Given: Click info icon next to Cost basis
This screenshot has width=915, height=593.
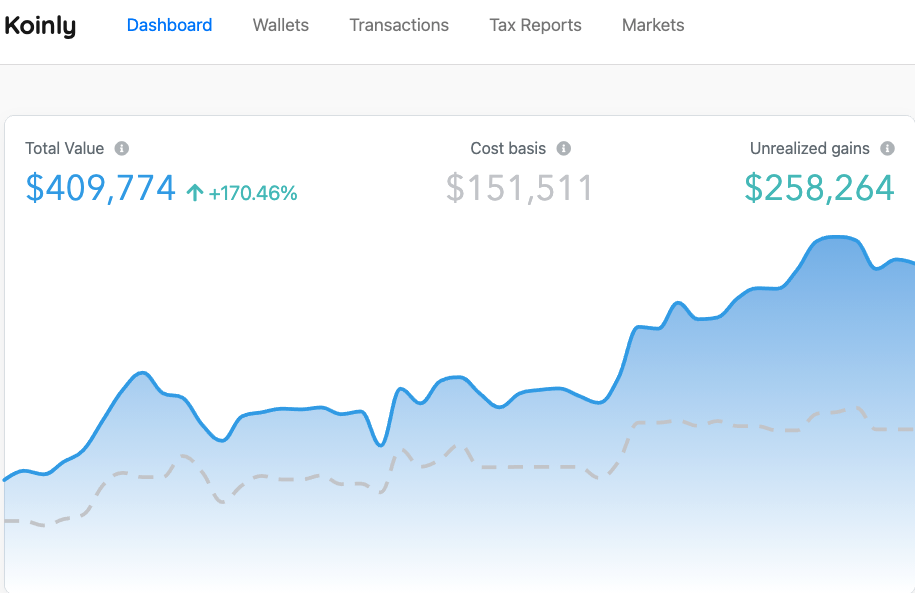Looking at the screenshot, I should (564, 149).
